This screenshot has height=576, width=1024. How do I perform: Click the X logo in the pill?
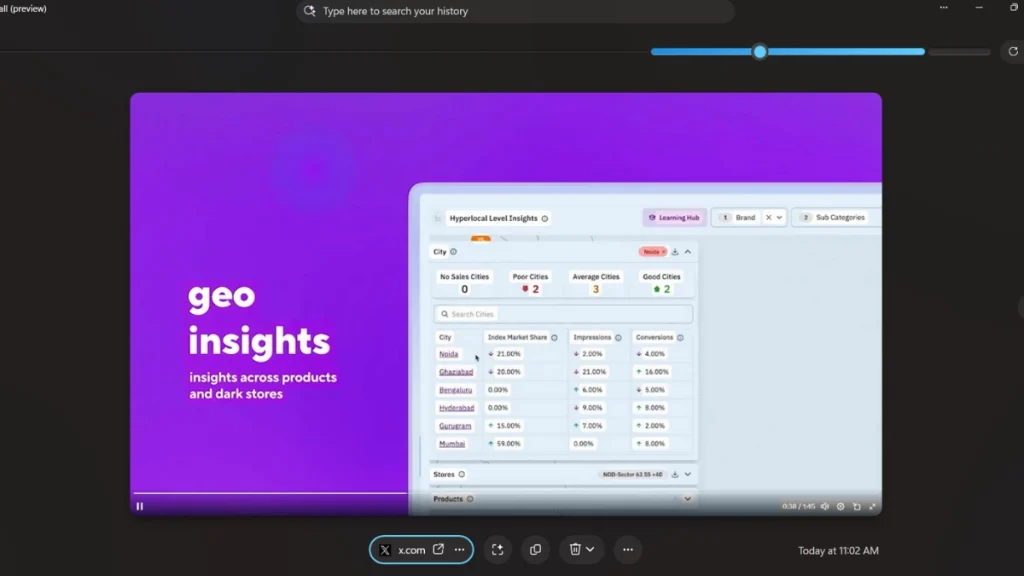coord(385,550)
